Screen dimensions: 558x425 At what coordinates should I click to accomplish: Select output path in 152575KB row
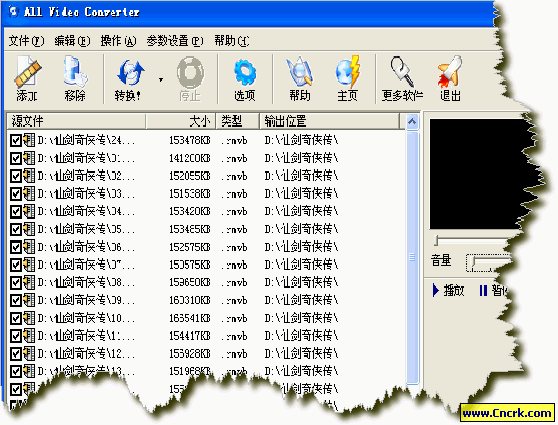tap(301, 247)
